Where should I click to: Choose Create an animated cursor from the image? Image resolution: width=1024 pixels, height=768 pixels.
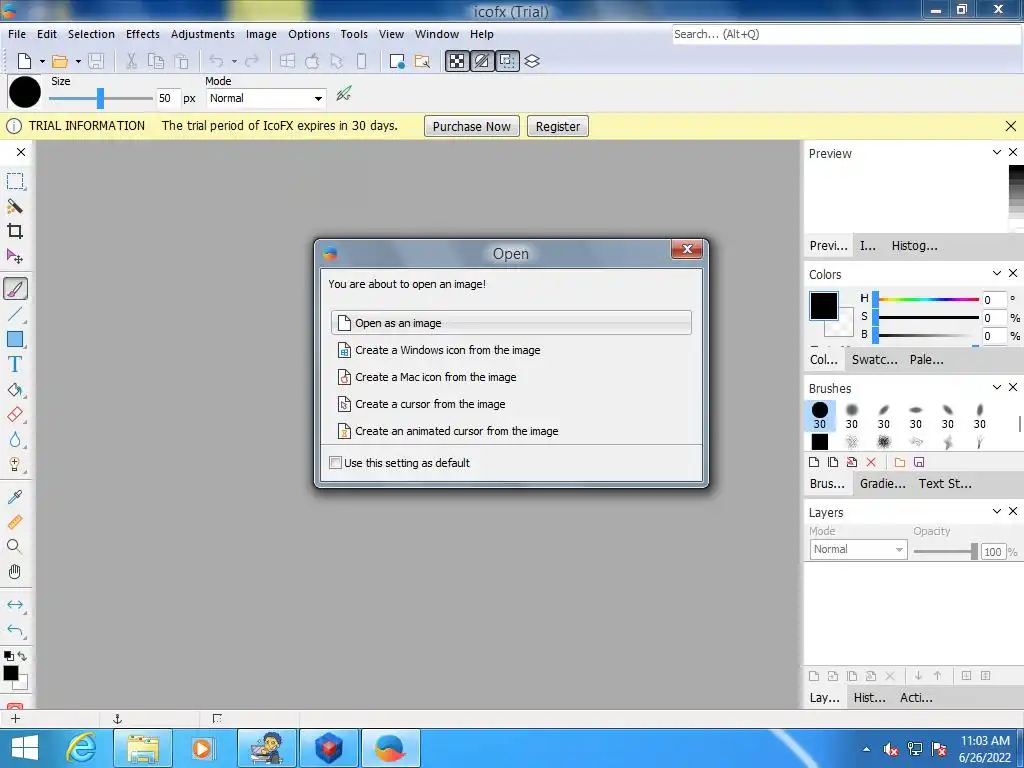[511, 431]
